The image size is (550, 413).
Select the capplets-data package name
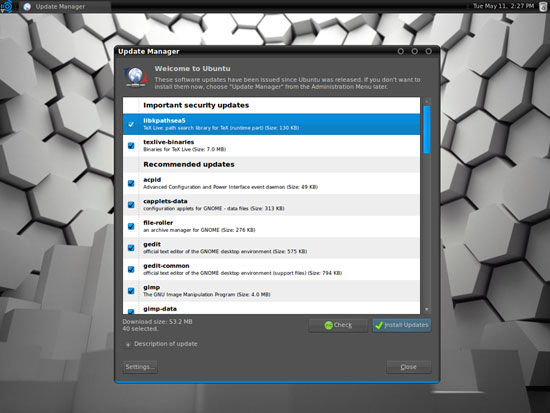pos(165,201)
